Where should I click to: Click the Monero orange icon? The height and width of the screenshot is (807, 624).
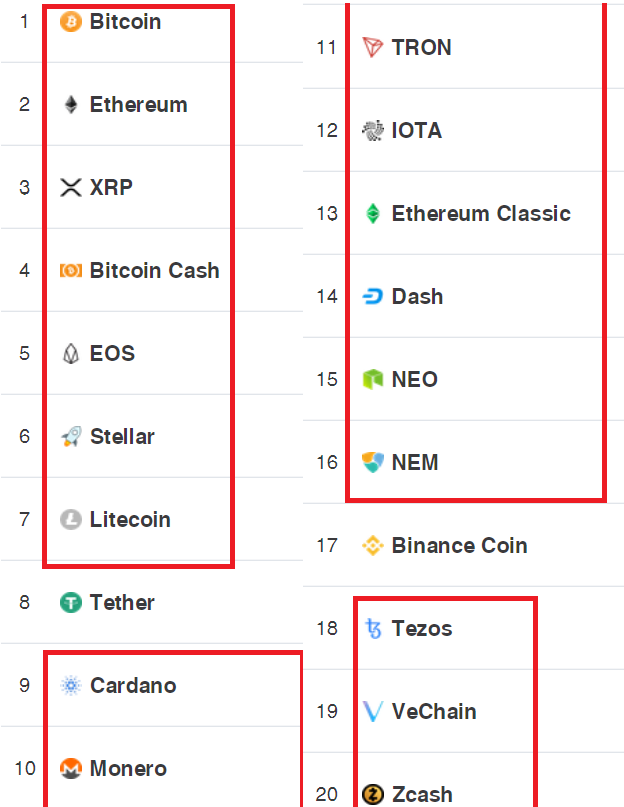tap(71, 768)
